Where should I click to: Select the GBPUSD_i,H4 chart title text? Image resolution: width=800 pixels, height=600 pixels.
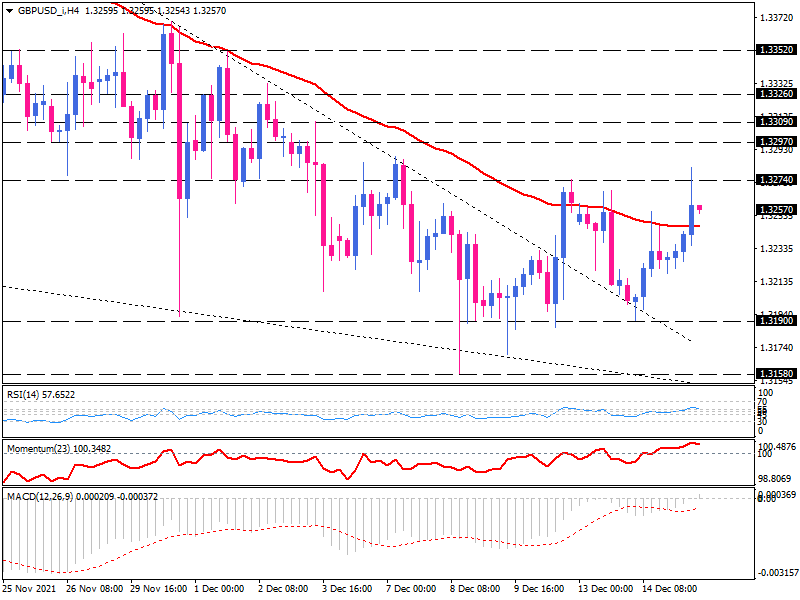click(x=49, y=9)
